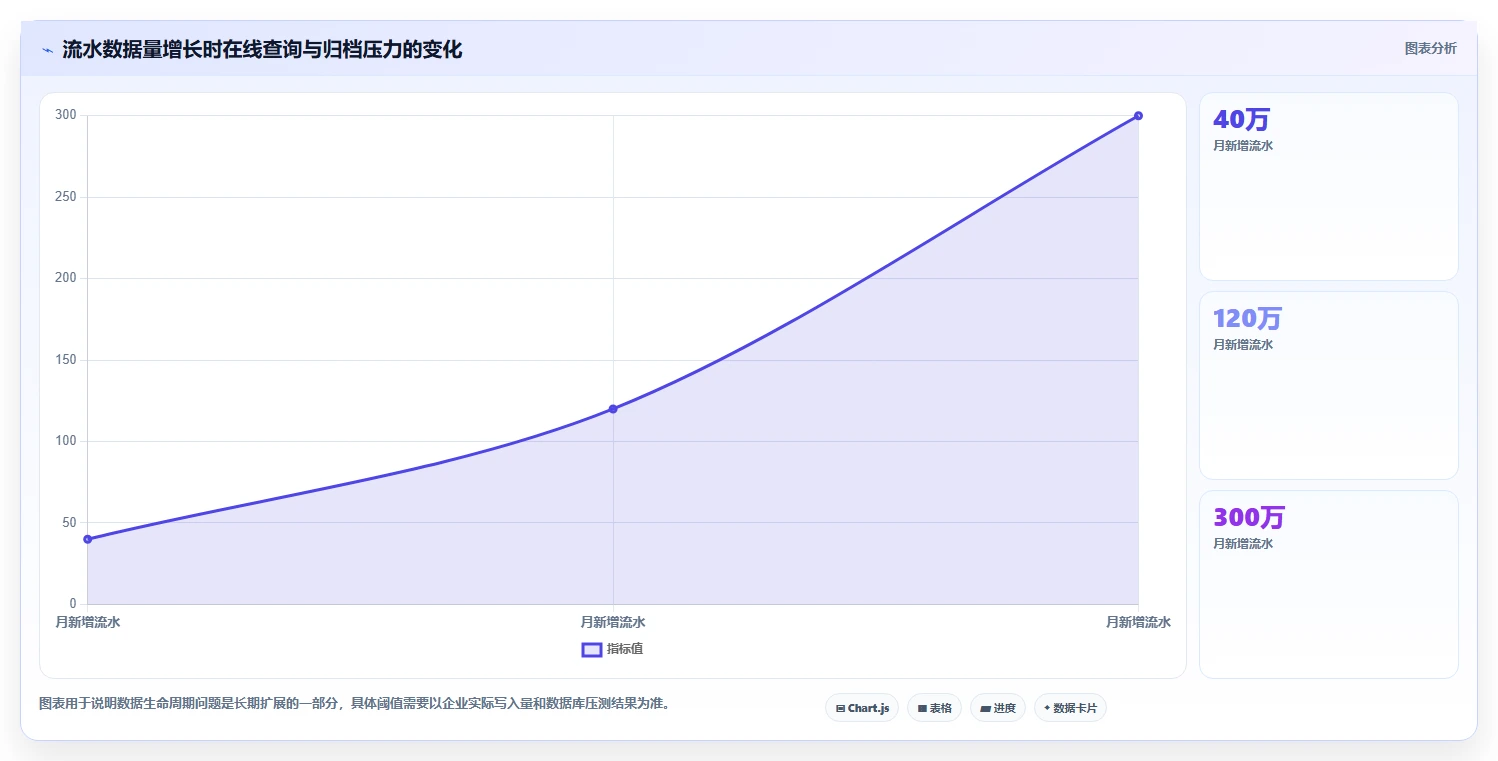
Task: Click the title 流水数据量增长时在线查询与归档压力的变化
Action: click(x=262, y=50)
